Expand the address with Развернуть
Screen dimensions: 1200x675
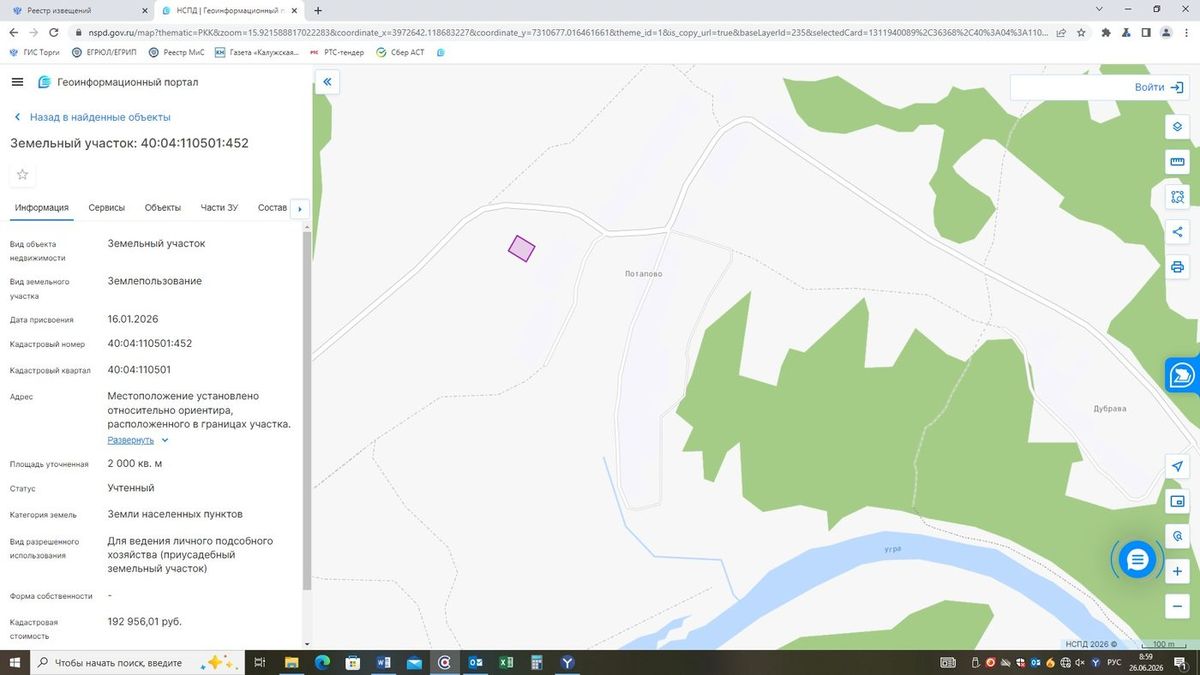click(x=138, y=440)
